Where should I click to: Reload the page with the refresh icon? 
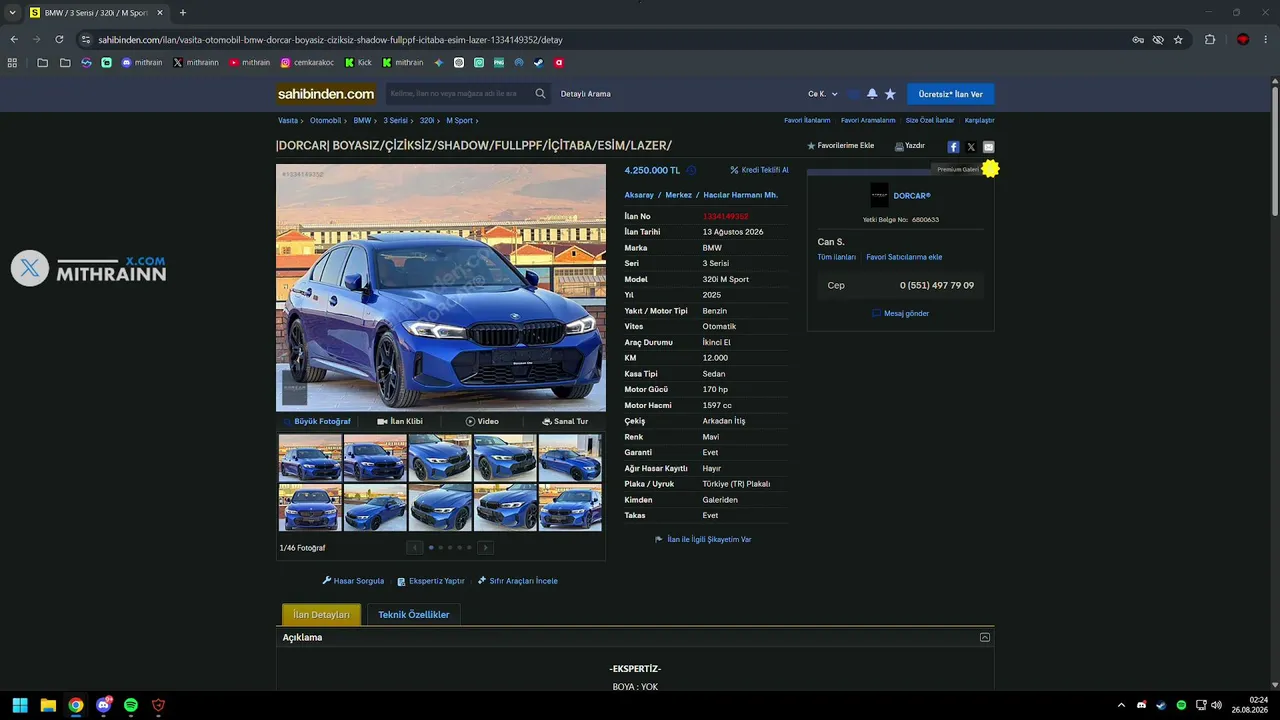(x=59, y=40)
